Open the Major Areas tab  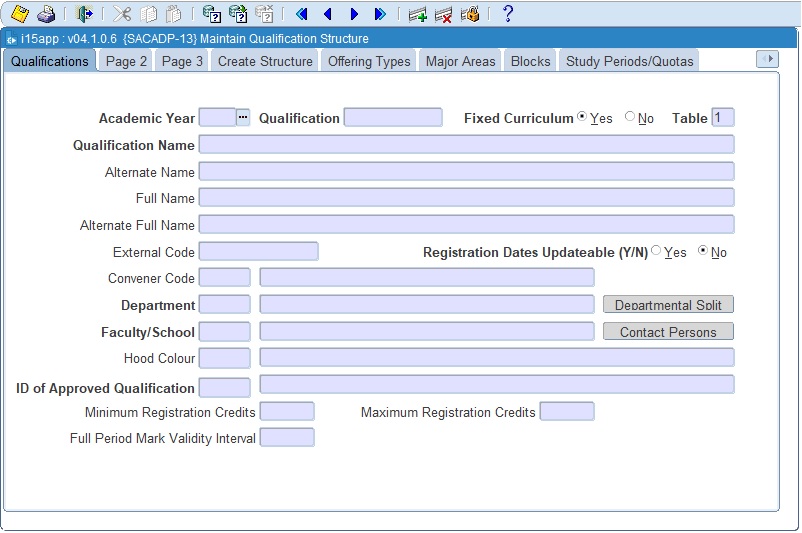point(460,61)
